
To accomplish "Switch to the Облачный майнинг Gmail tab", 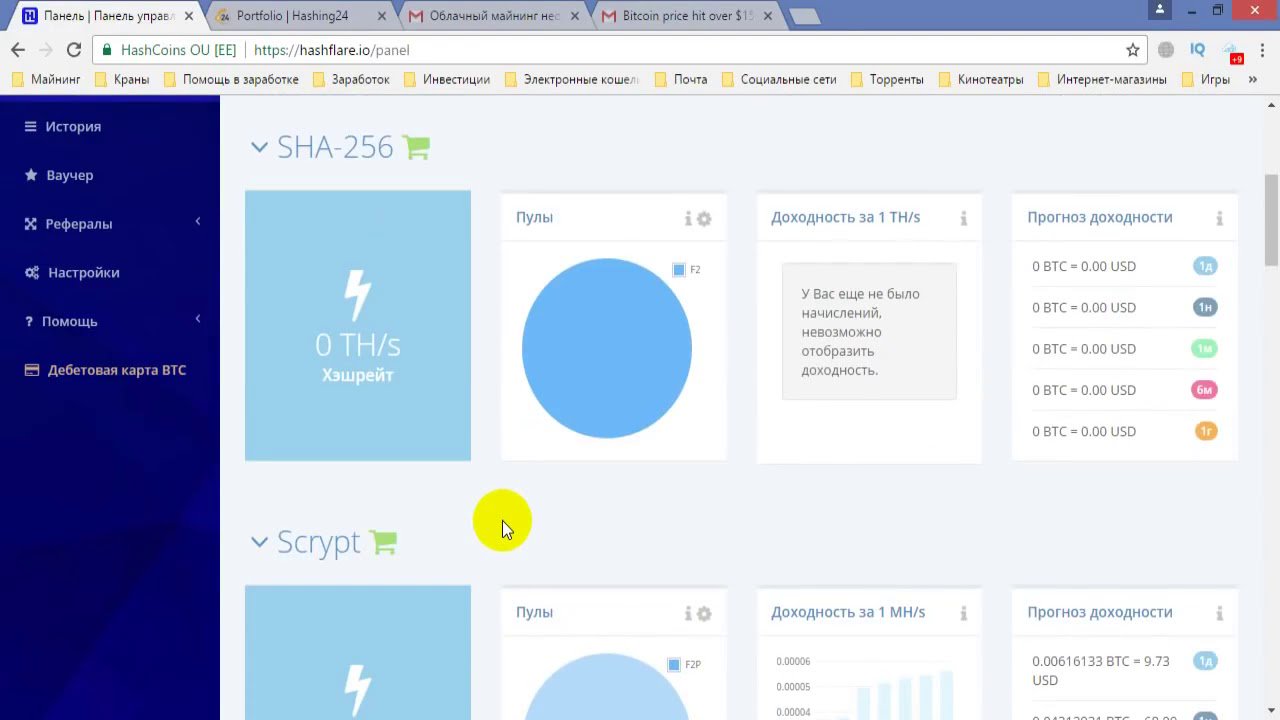I will pyautogui.click(x=494, y=16).
